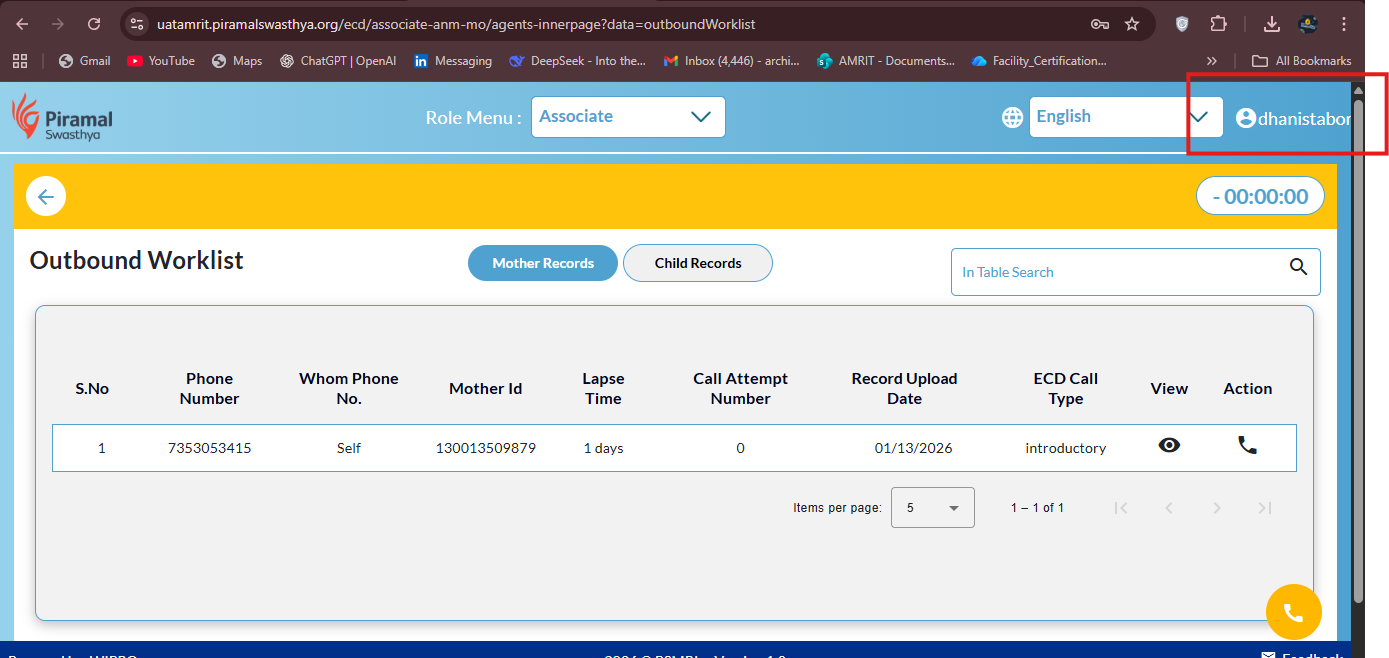The image size is (1389, 658).
Task: Click the user profile avatar icon
Action: click(x=1245, y=118)
